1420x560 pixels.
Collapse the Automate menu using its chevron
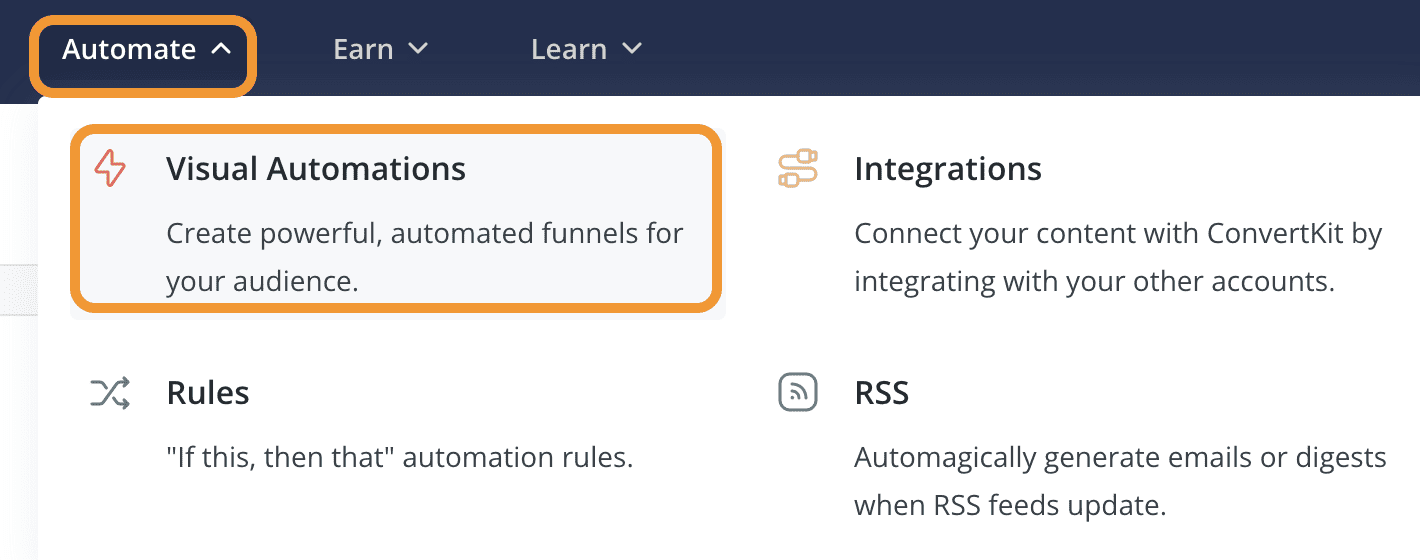[x=223, y=49]
